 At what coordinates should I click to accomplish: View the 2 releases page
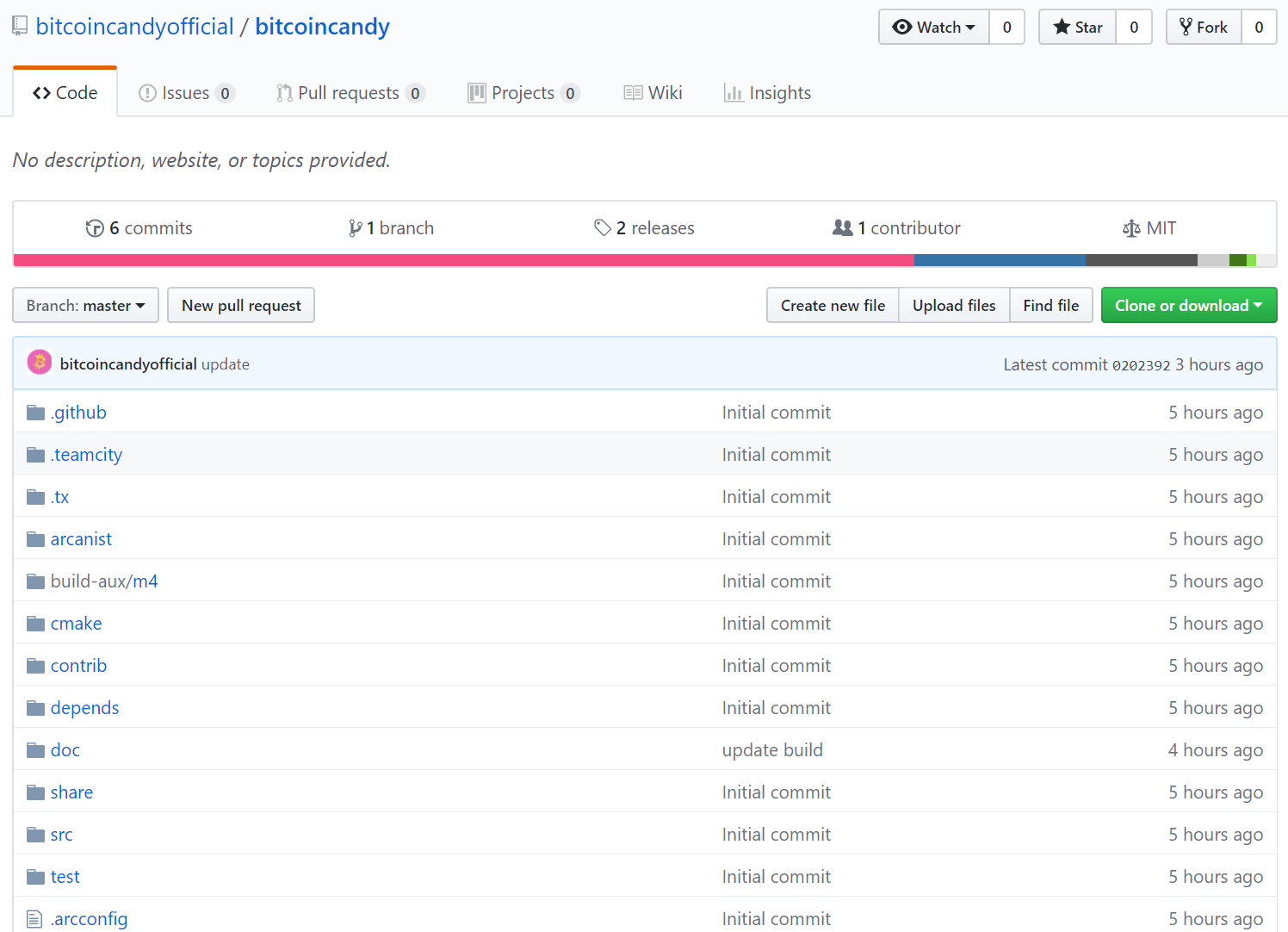644,228
